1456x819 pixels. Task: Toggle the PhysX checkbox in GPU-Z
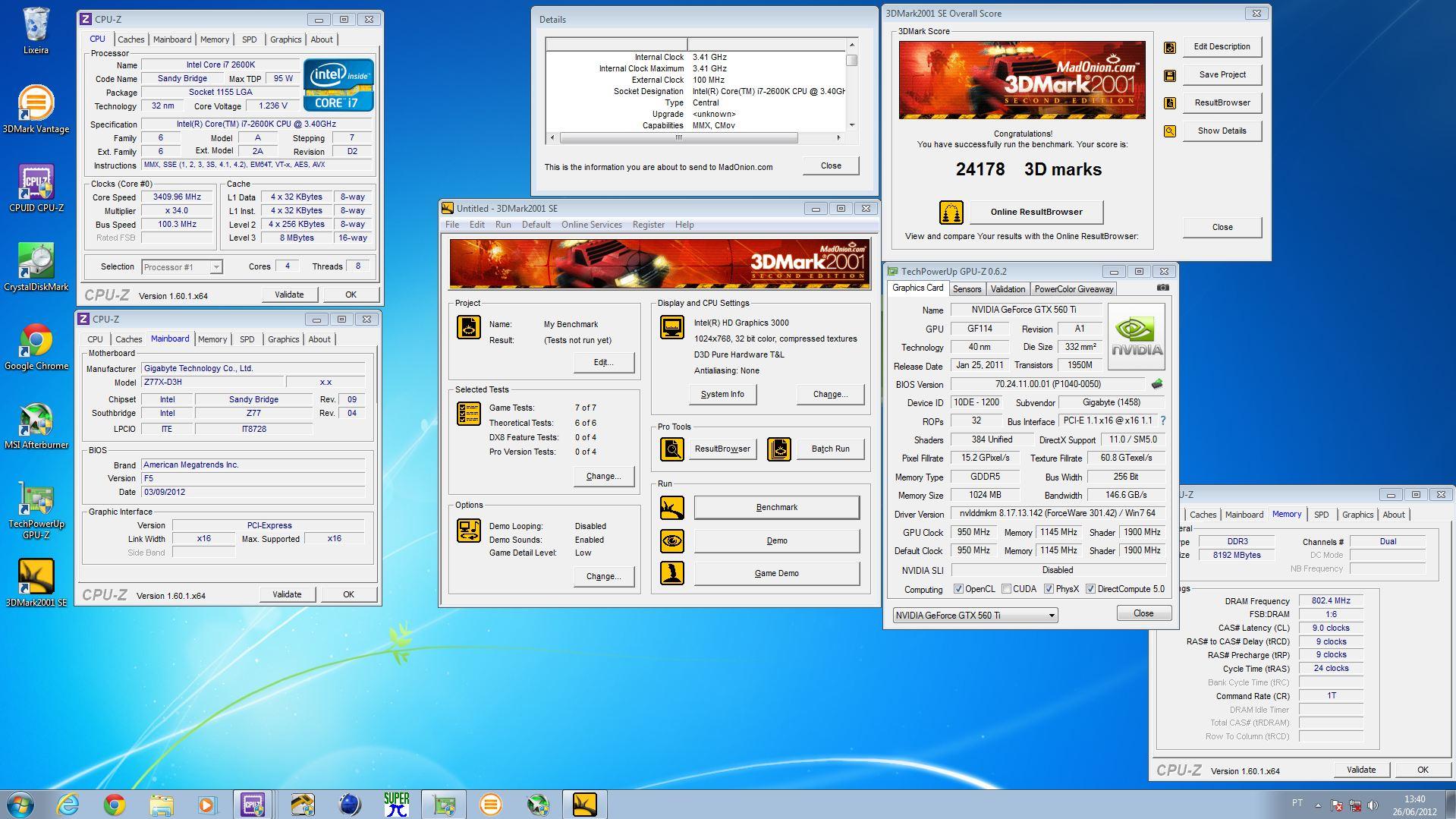[x=1049, y=589]
